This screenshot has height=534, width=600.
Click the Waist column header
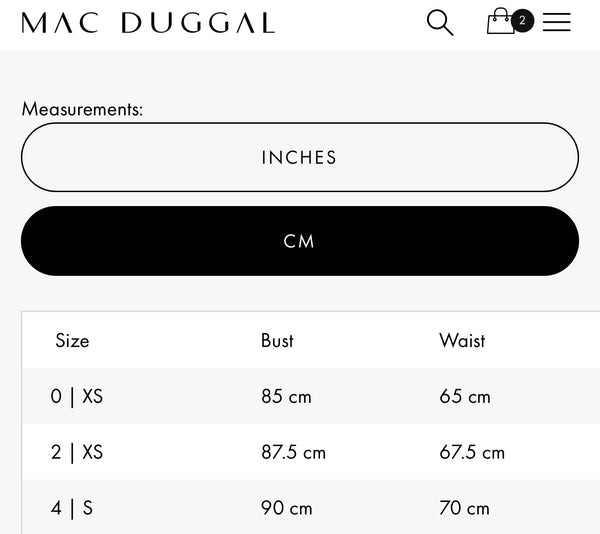click(x=462, y=340)
